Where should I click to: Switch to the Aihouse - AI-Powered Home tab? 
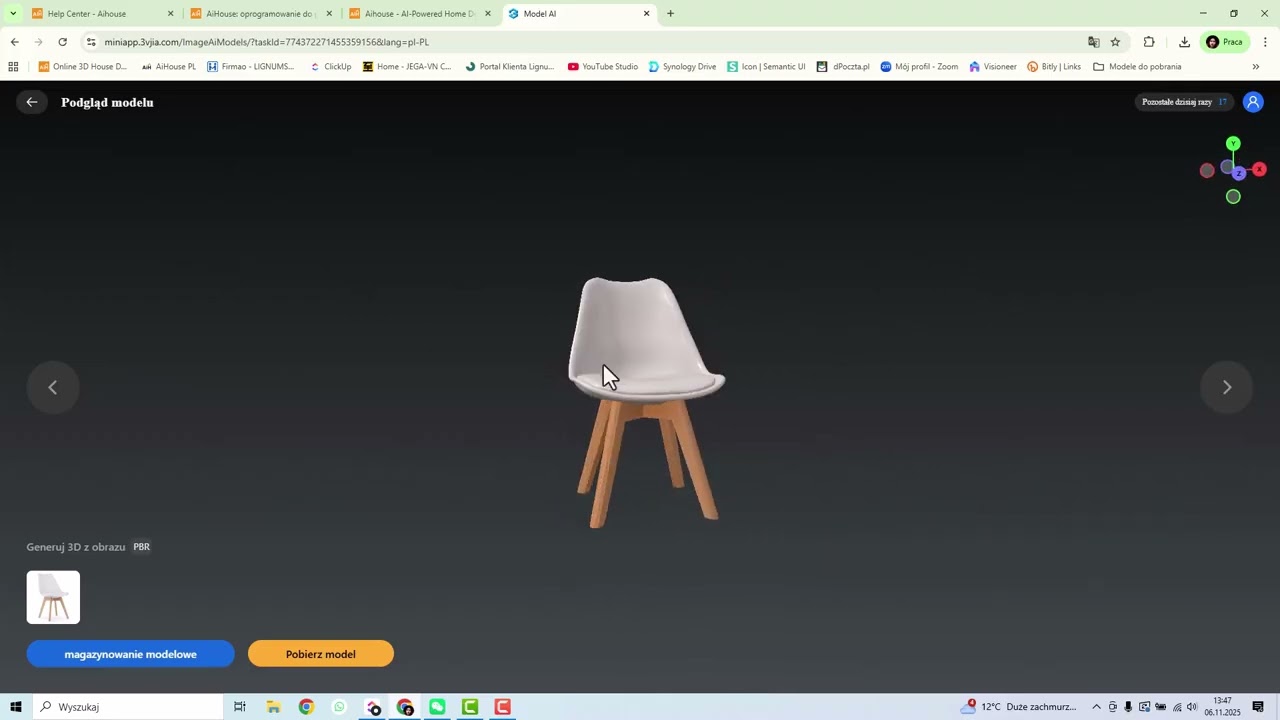click(418, 14)
